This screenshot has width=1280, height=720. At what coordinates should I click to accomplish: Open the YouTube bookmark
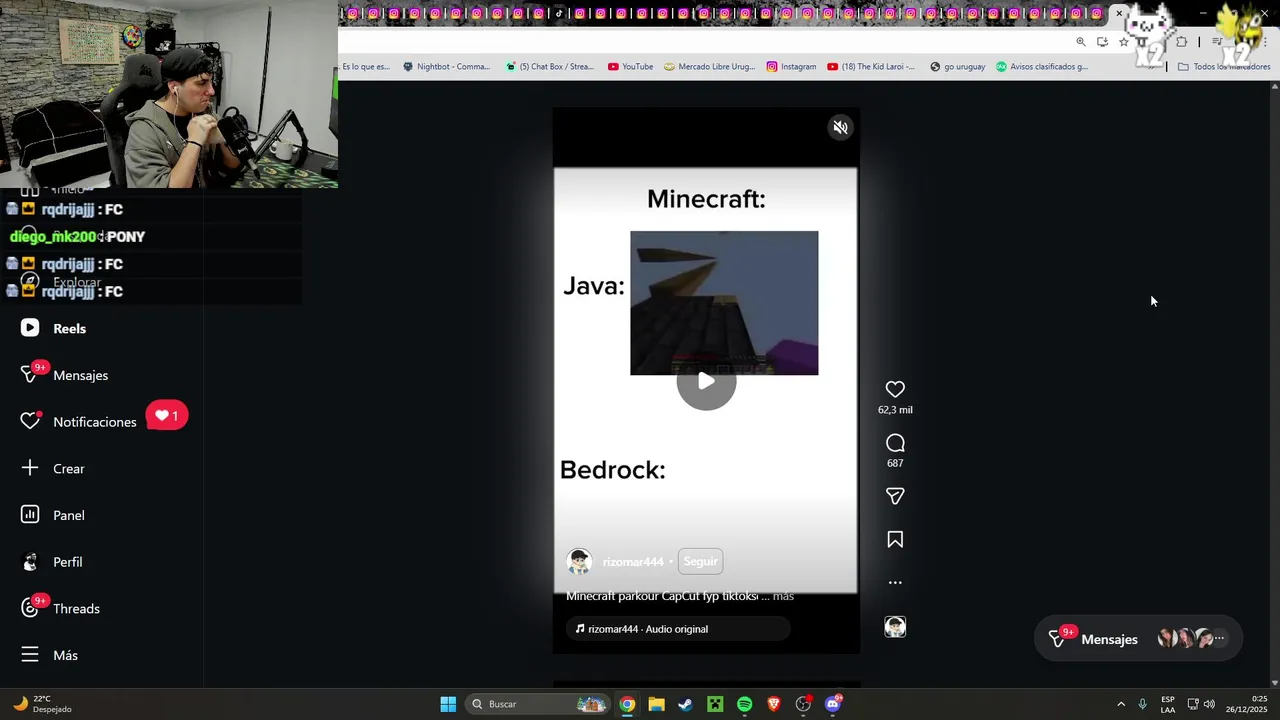tap(630, 67)
